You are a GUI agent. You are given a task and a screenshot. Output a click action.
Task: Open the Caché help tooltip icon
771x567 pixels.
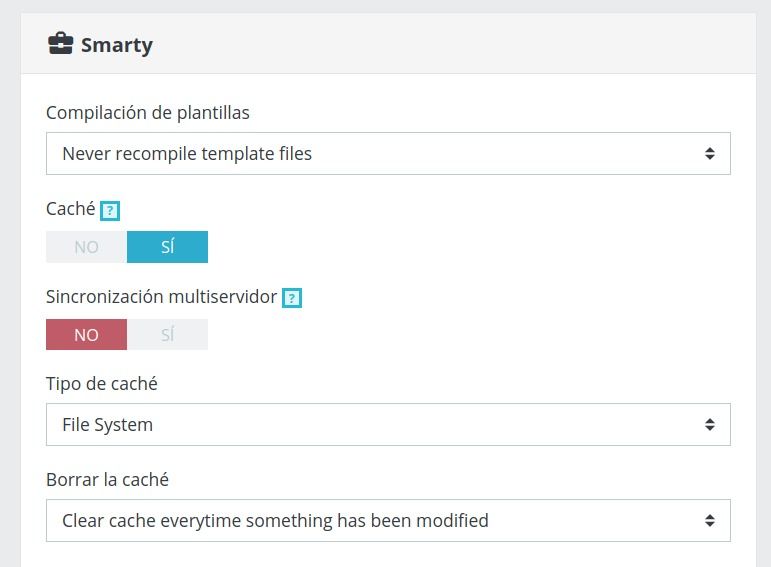[x=110, y=211]
